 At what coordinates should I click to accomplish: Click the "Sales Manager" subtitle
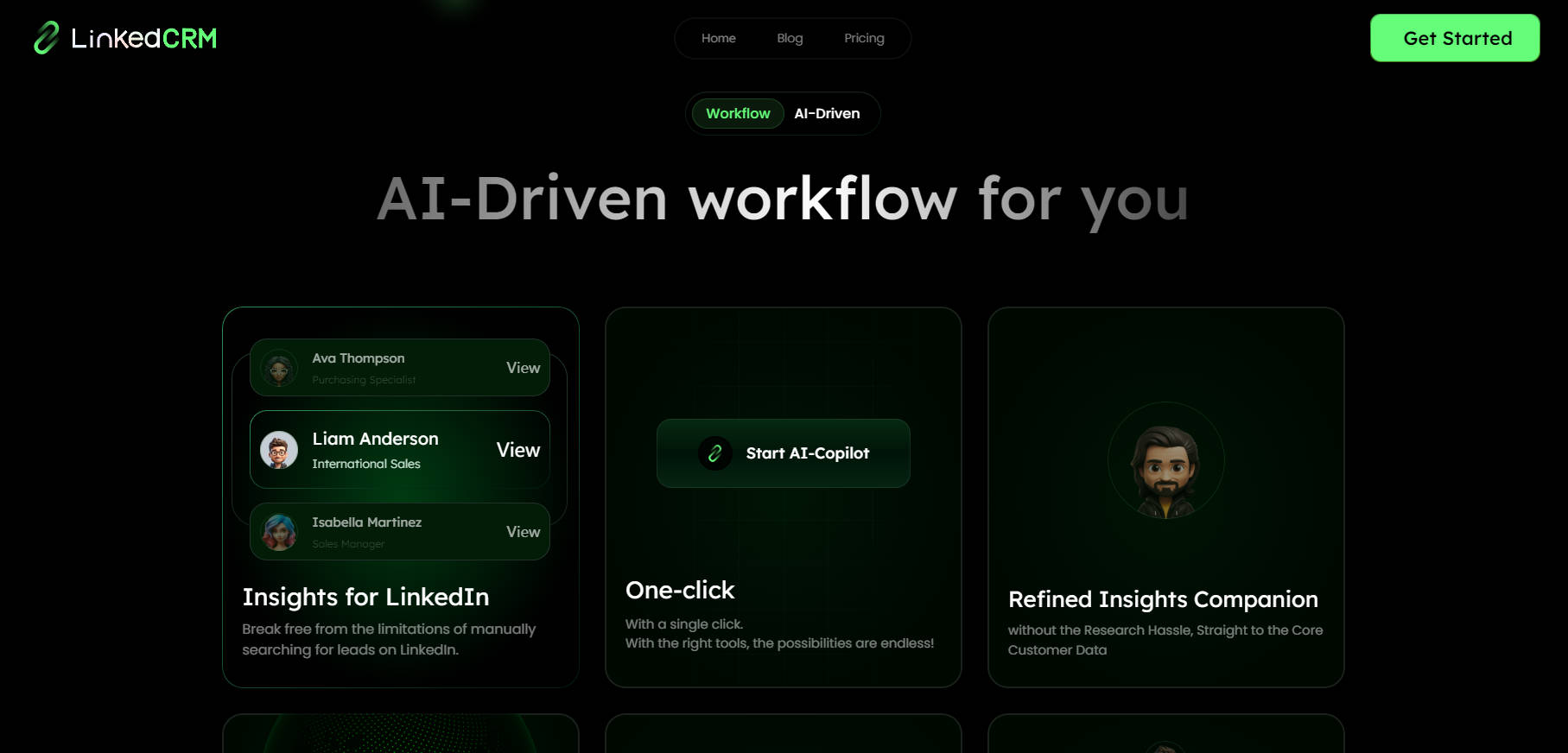tap(348, 544)
